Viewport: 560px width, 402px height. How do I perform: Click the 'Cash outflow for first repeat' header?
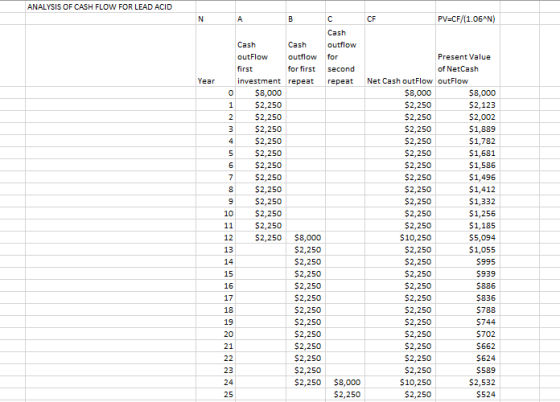(305, 56)
